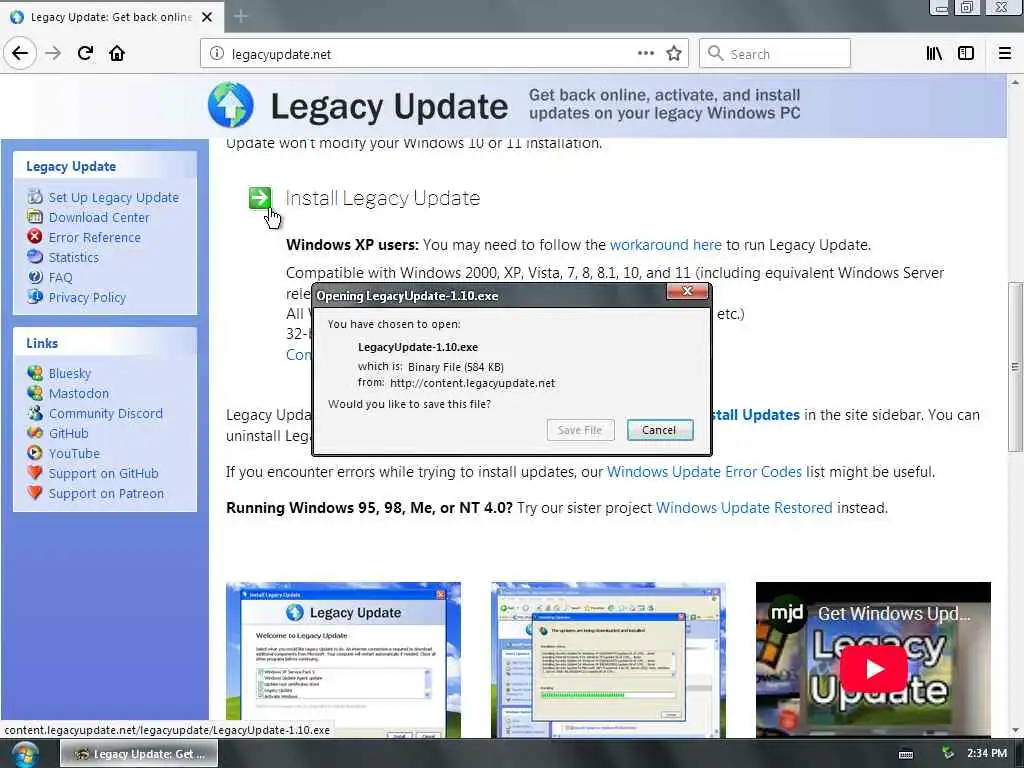Image resolution: width=1024 pixels, height=768 pixels.
Task: Click the GitHub link icon
Action: tap(35, 432)
